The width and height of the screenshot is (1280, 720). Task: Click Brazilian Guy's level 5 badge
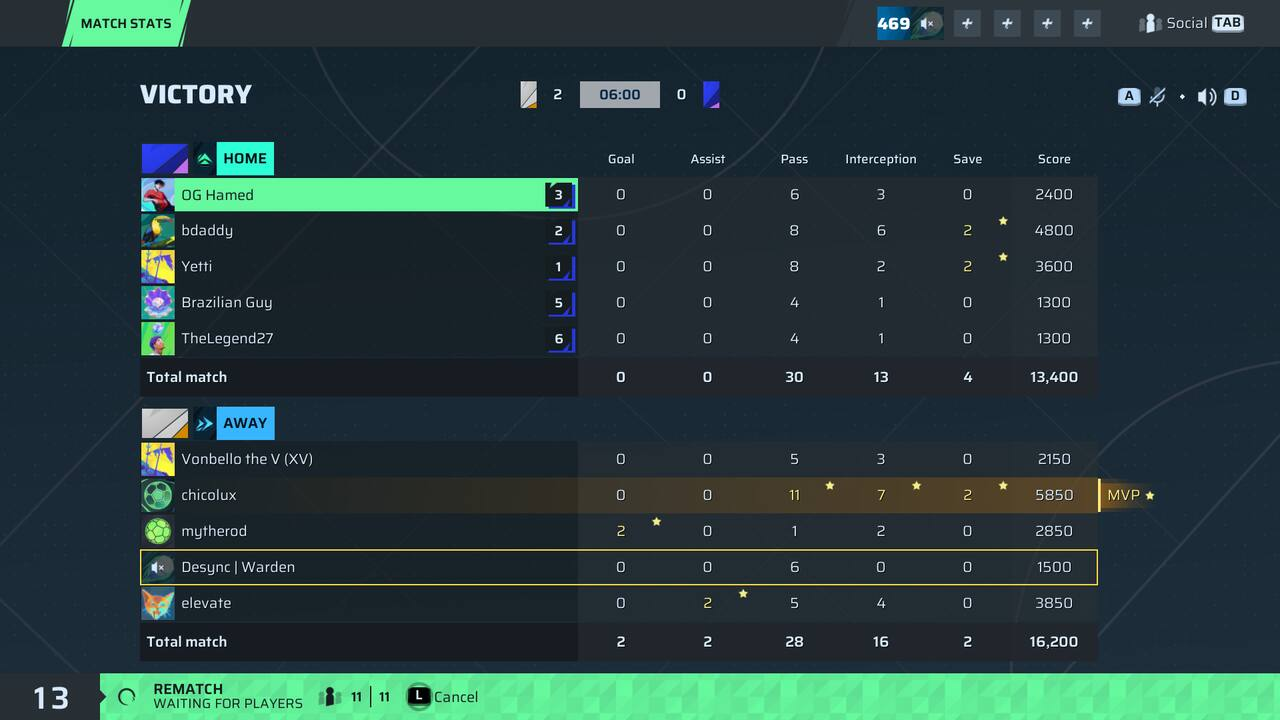pos(559,303)
